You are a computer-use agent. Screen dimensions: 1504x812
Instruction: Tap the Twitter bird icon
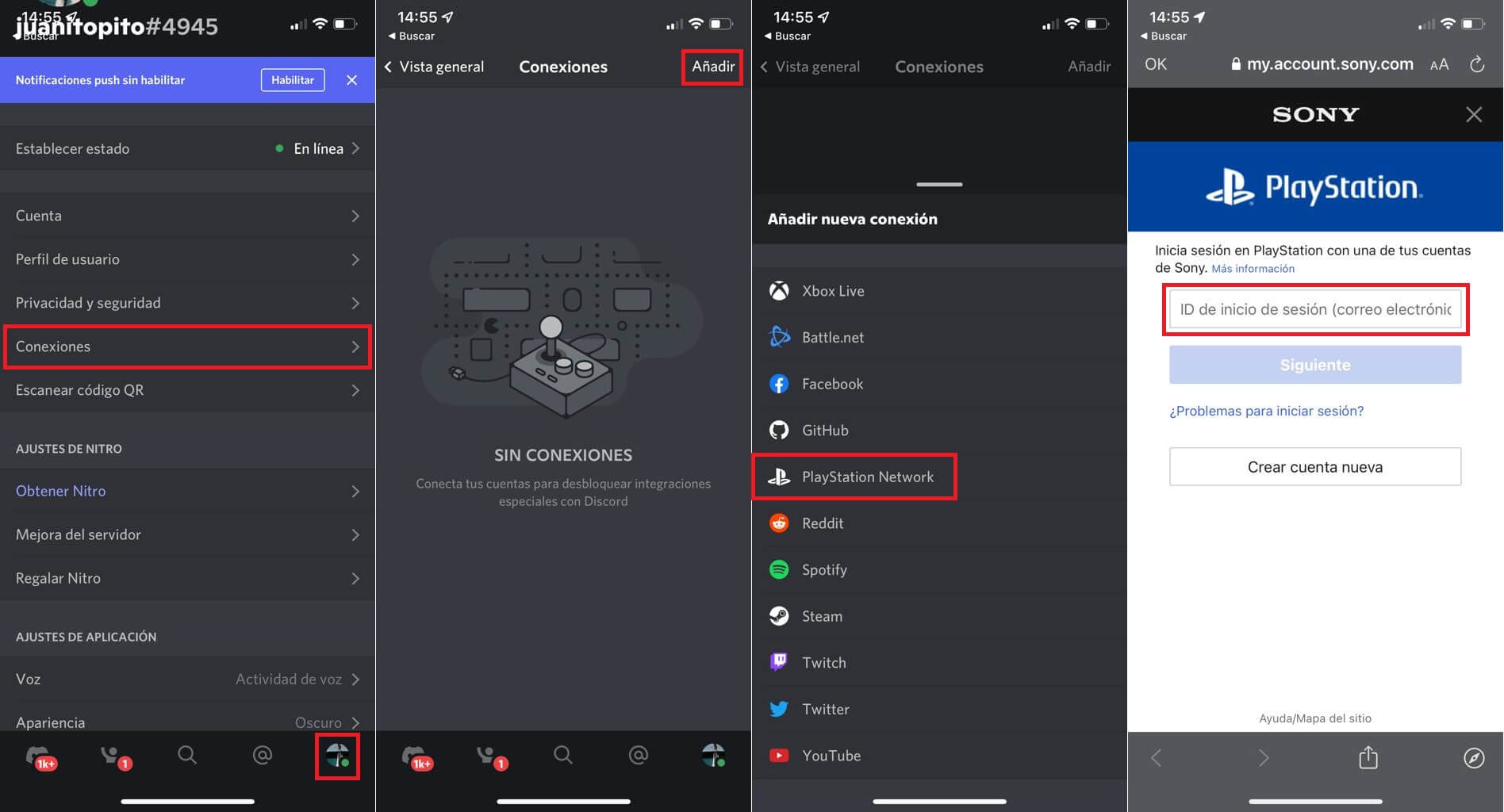(779, 709)
